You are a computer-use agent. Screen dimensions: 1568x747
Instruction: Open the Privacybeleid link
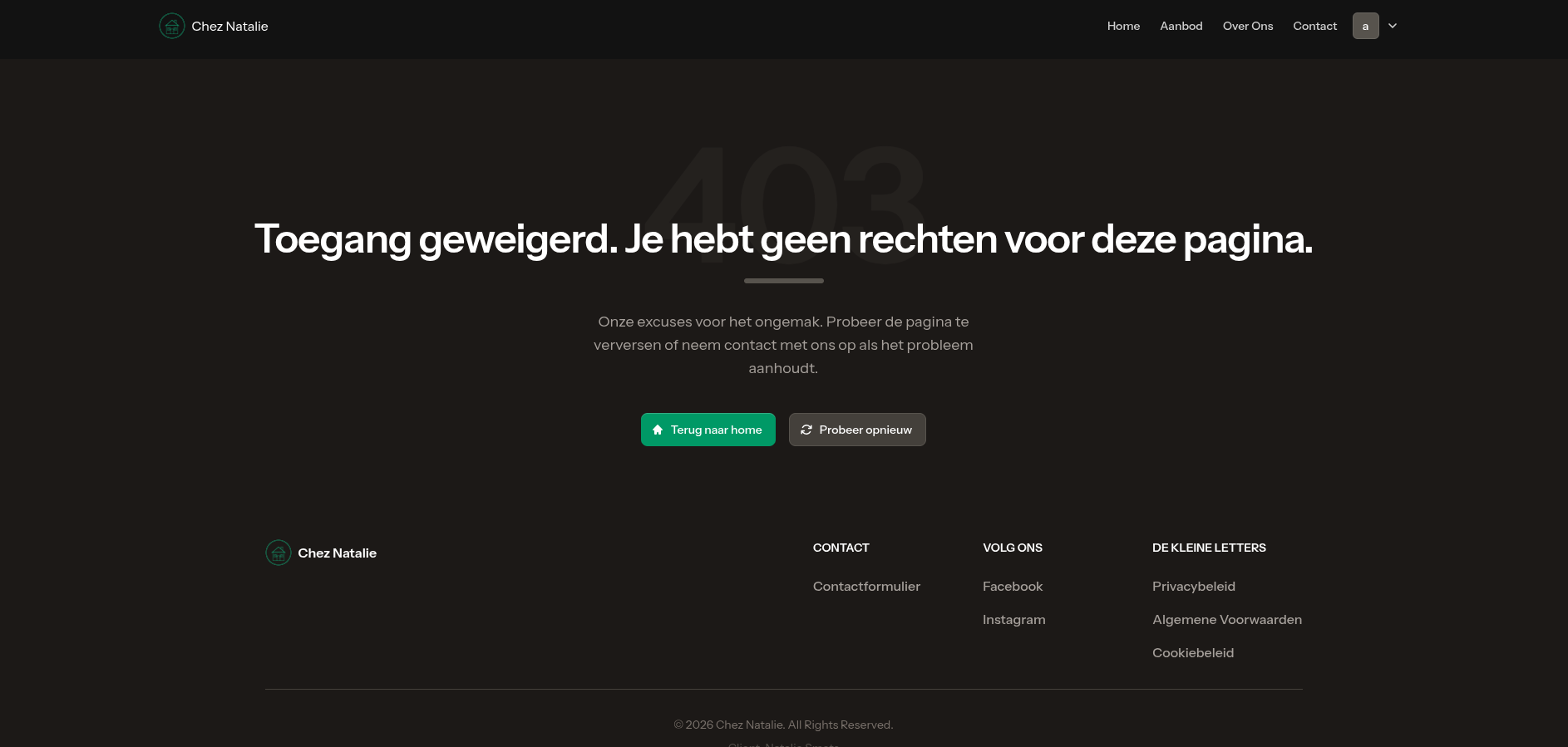[1194, 587]
